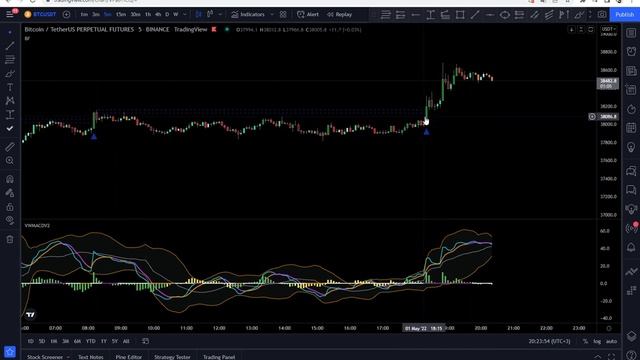Screen dimensions: 640x360
Task: Open the main hamburger menu
Action: point(9,14)
